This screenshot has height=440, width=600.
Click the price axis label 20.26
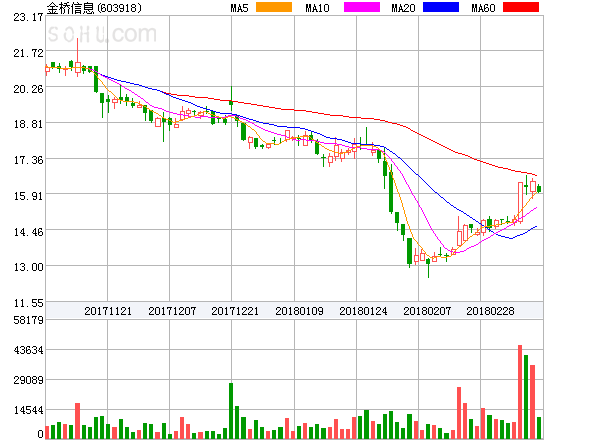click(x=28, y=89)
